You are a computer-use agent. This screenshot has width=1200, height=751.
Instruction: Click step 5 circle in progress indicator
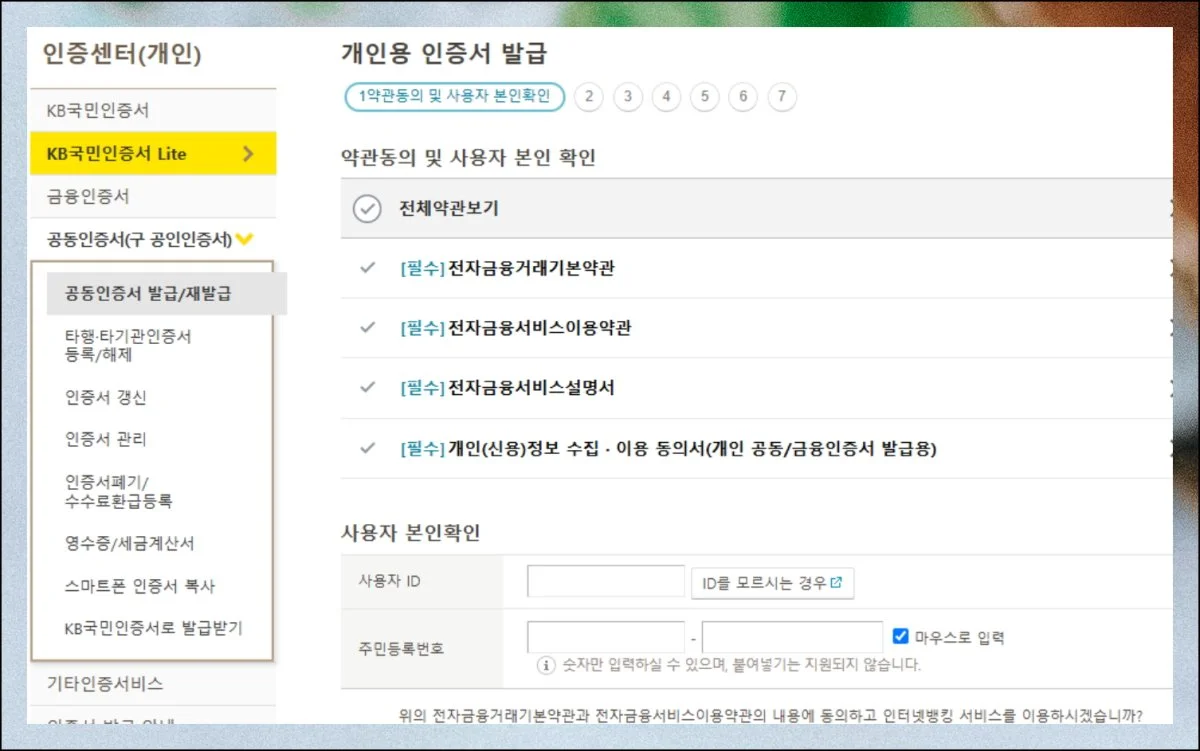tap(704, 97)
